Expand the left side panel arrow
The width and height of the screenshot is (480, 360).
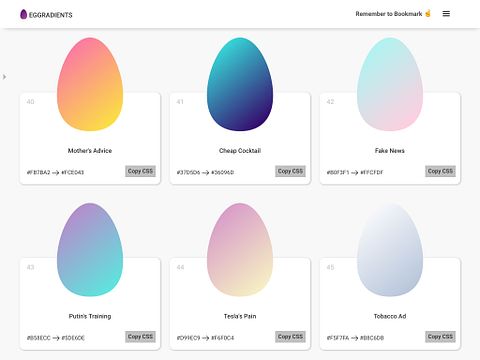point(4,77)
